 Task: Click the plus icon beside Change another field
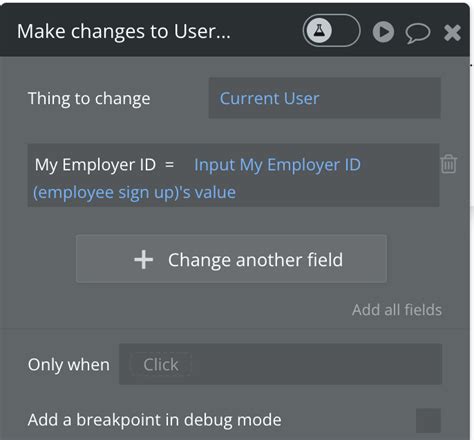coord(144,260)
